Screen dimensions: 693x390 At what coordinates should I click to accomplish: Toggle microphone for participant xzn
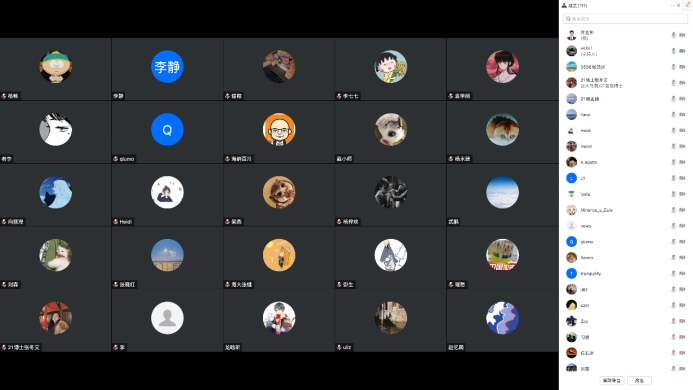(673, 305)
